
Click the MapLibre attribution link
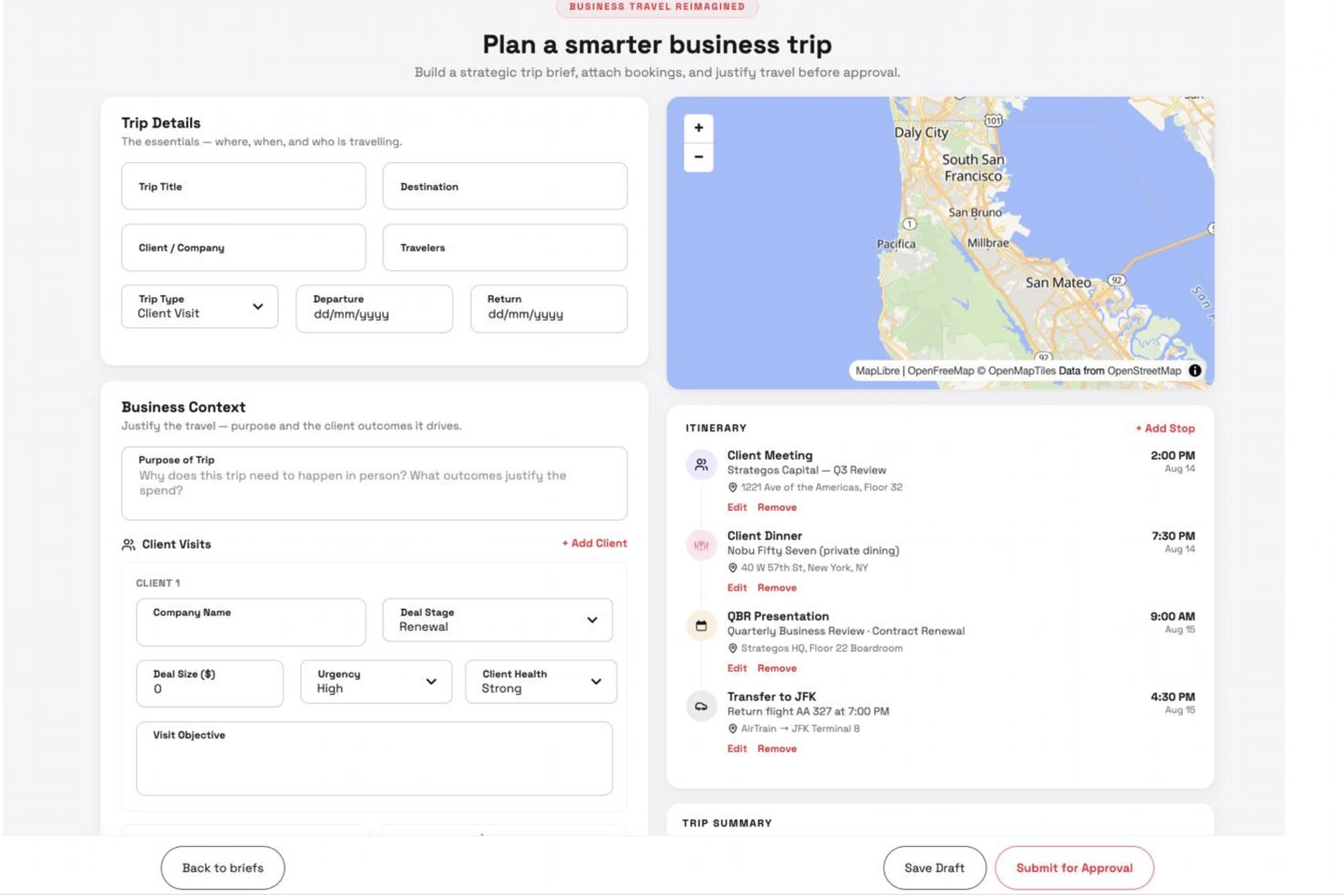(877, 371)
